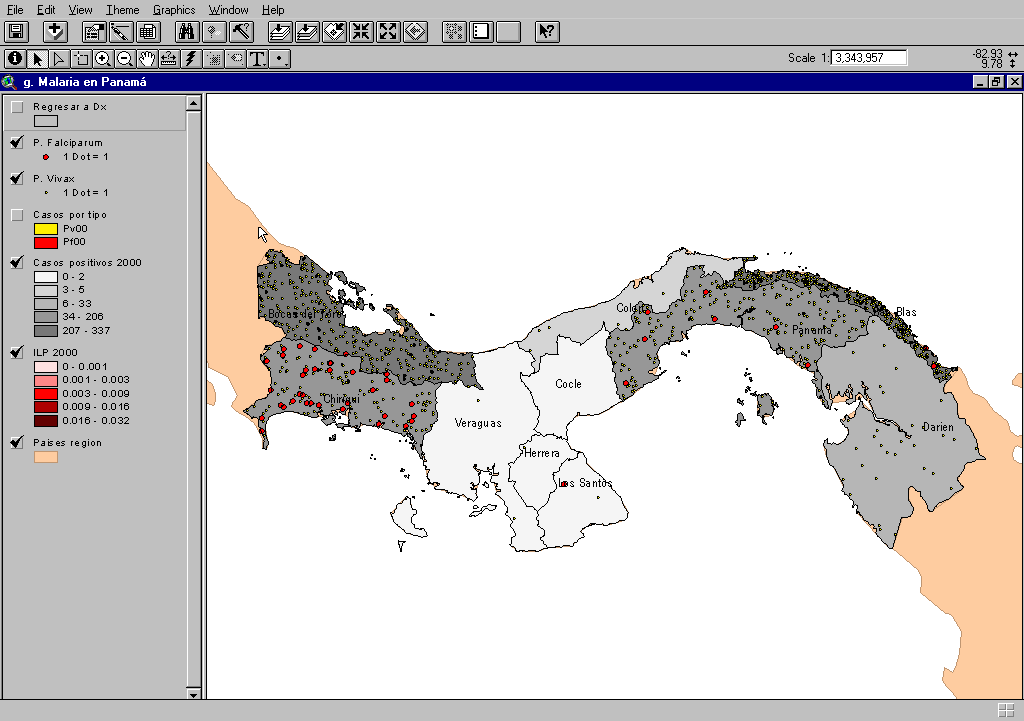Click the Scale input field
Image resolution: width=1024 pixels, height=721 pixels.
pyautogui.click(x=869, y=58)
